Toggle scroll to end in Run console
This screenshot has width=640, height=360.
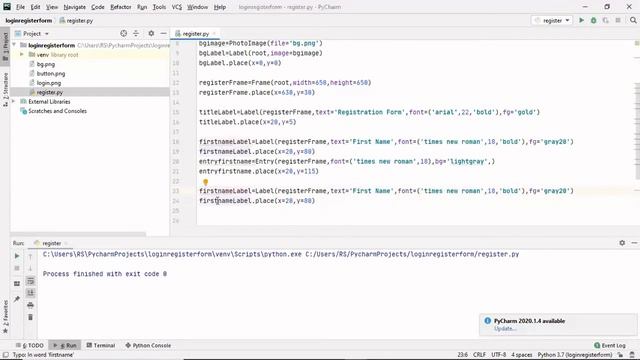tap(30, 293)
